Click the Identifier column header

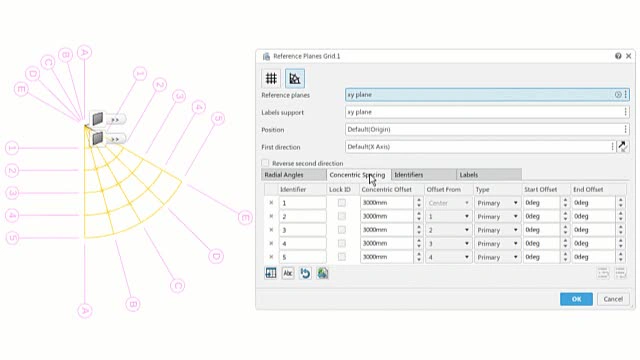tap(293, 189)
